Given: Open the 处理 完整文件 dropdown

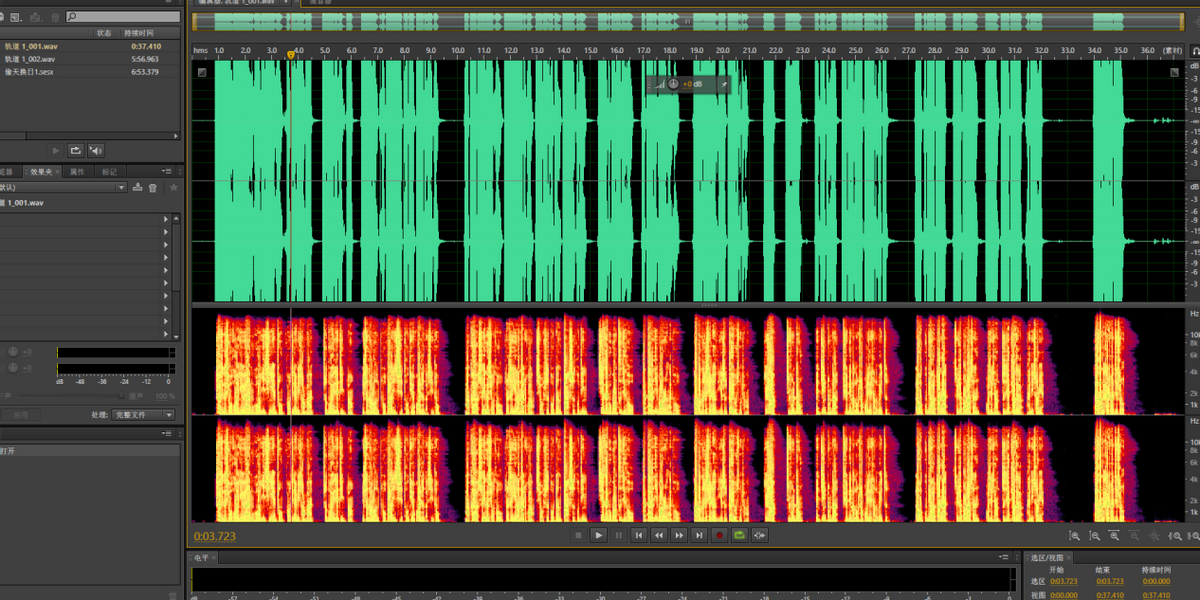Looking at the screenshot, I should pos(143,414).
